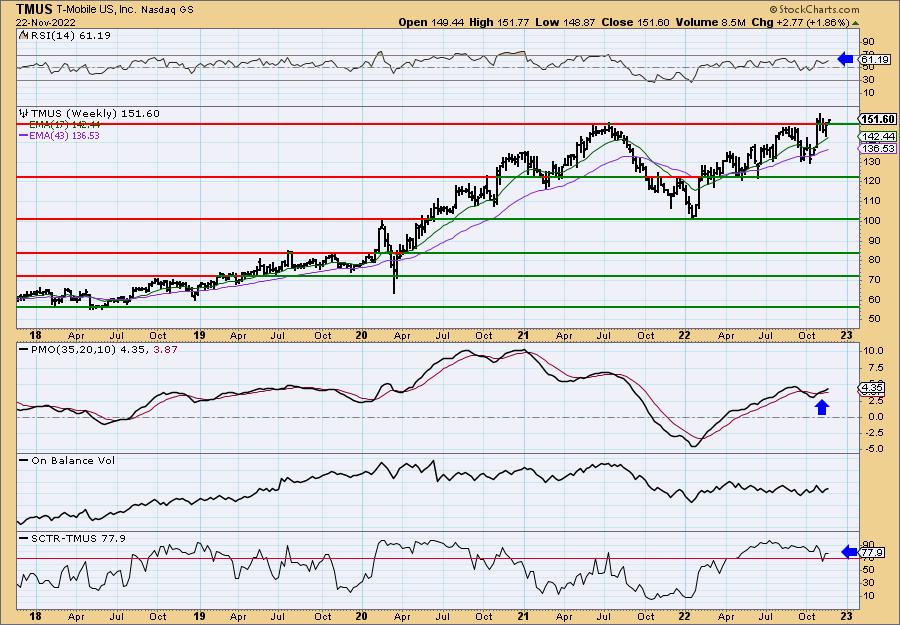Click the 22 year label under the price chart

[686, 335]
